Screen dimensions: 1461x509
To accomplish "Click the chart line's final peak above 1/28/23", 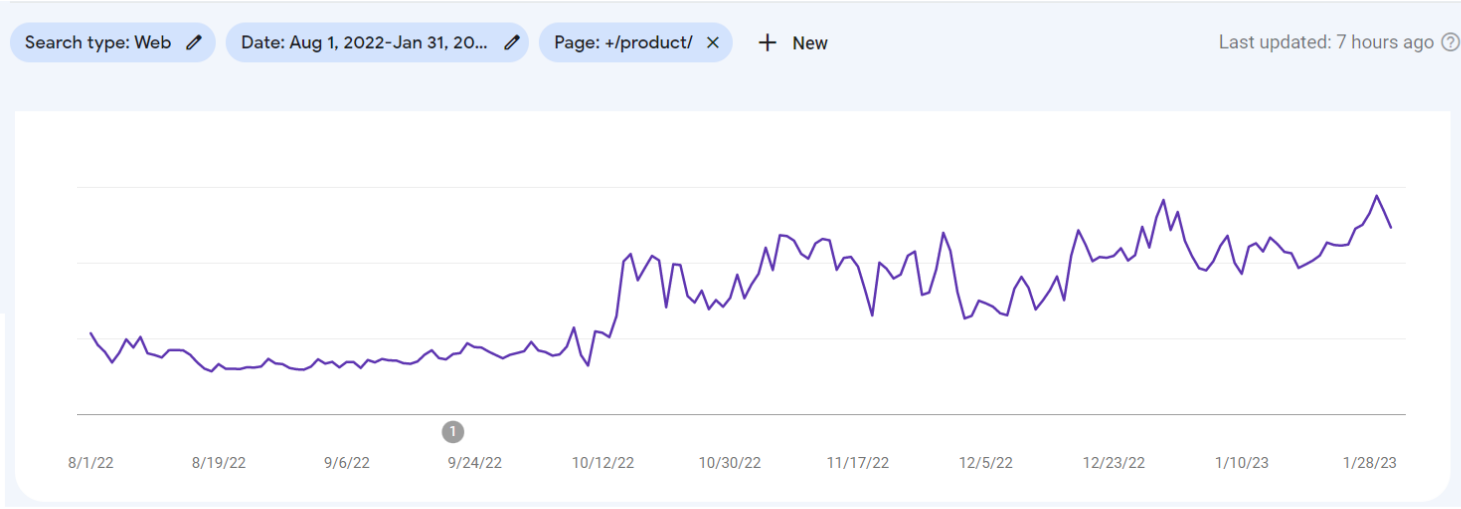I will coord(1377,196).
